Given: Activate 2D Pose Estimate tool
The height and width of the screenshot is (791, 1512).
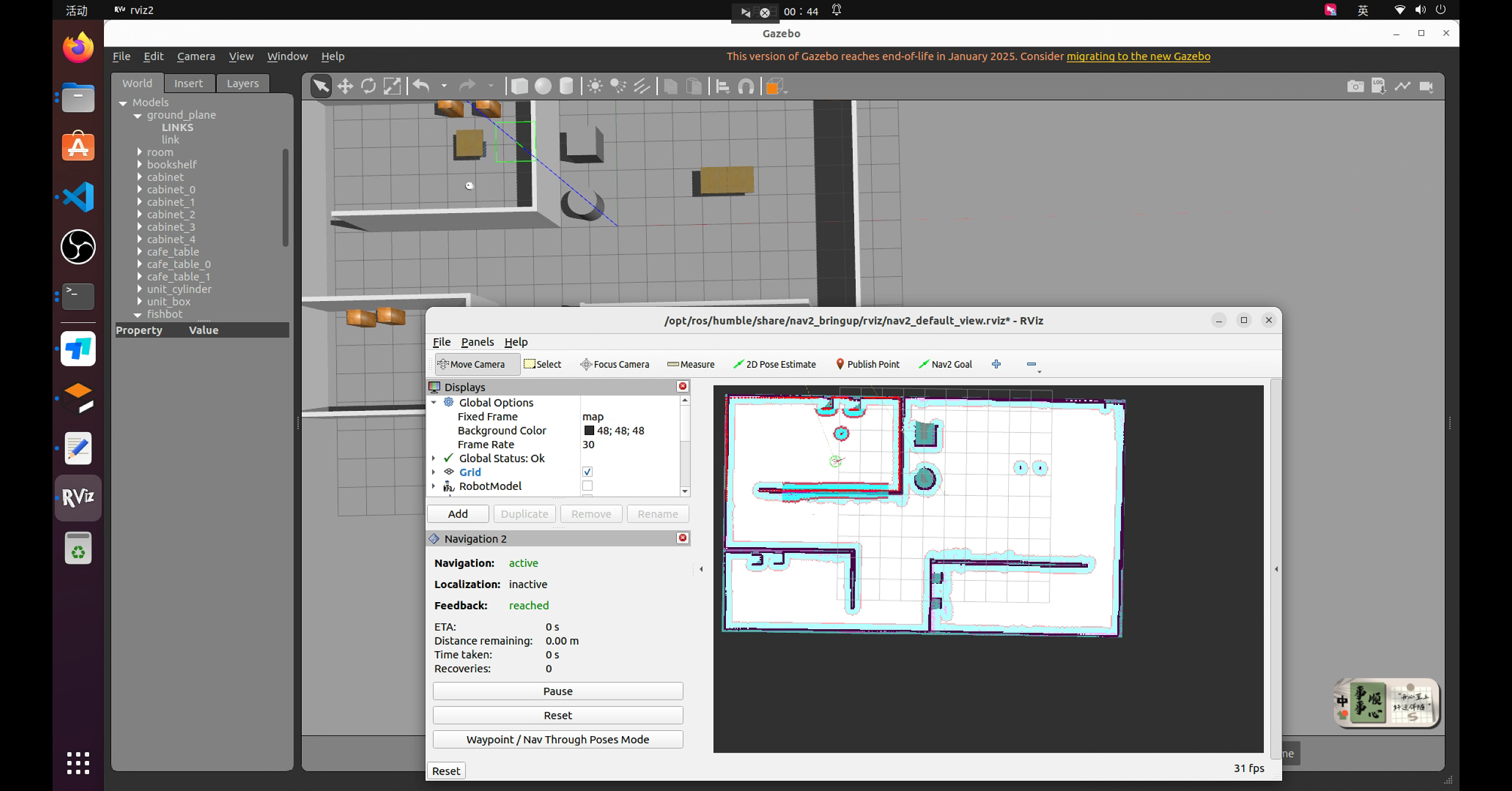Looking at the screenshot, I should pyautogui.click(x=774, y=364).
